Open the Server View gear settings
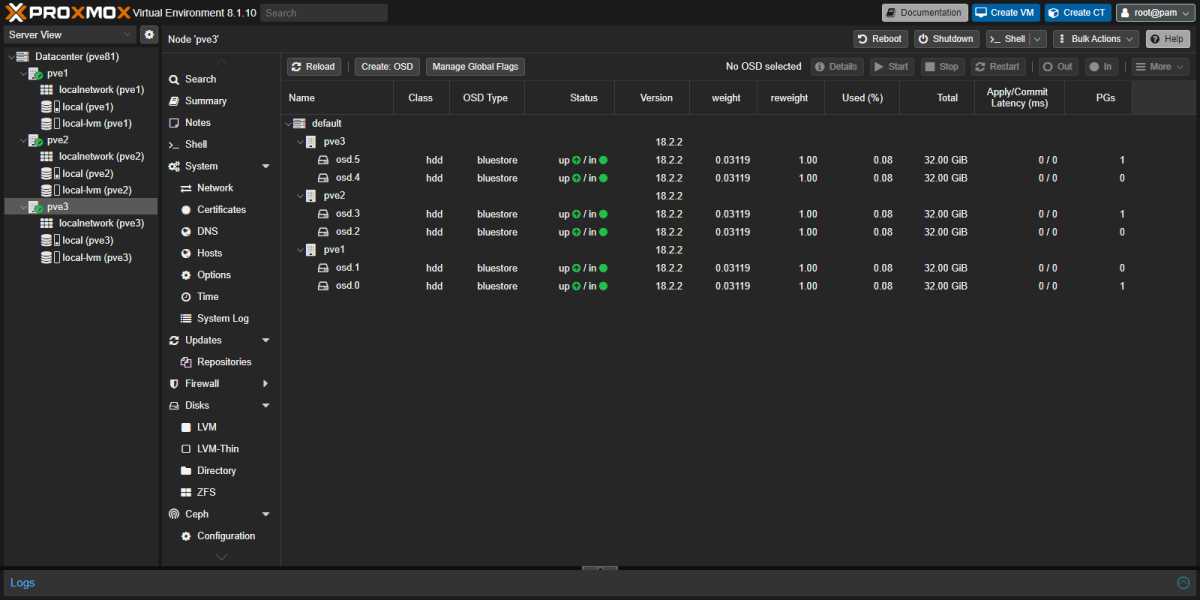 click(149, 35)
